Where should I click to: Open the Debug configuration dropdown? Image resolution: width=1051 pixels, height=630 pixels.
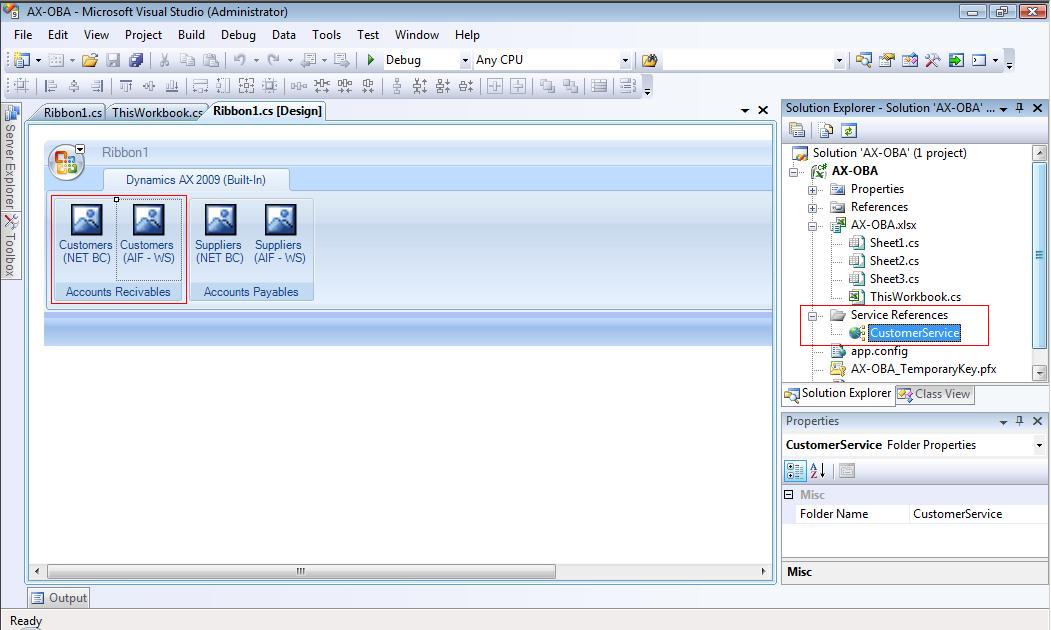click(x=465, y=60)
